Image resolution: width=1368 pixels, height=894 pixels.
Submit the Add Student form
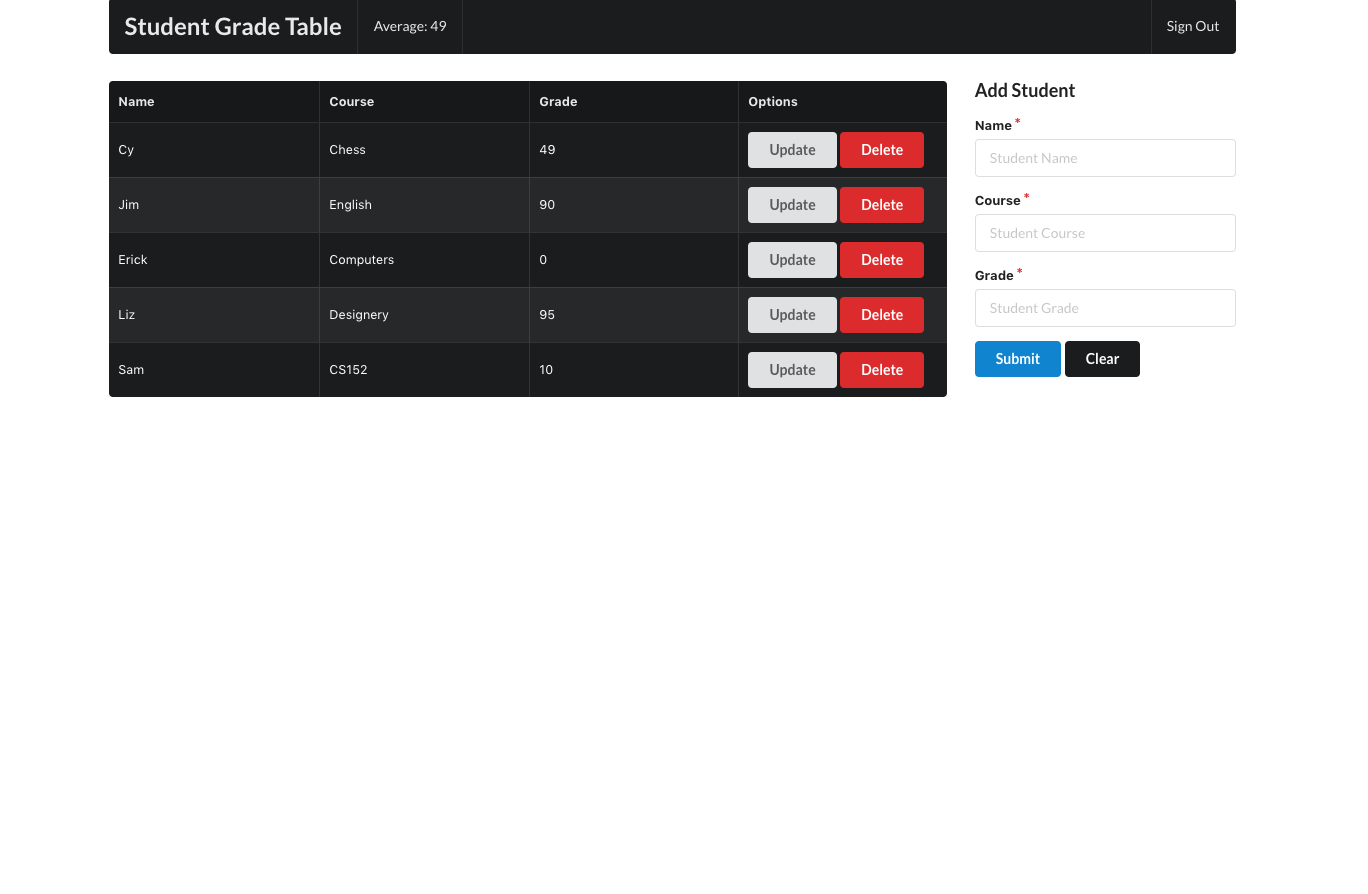coord(1018,359)
